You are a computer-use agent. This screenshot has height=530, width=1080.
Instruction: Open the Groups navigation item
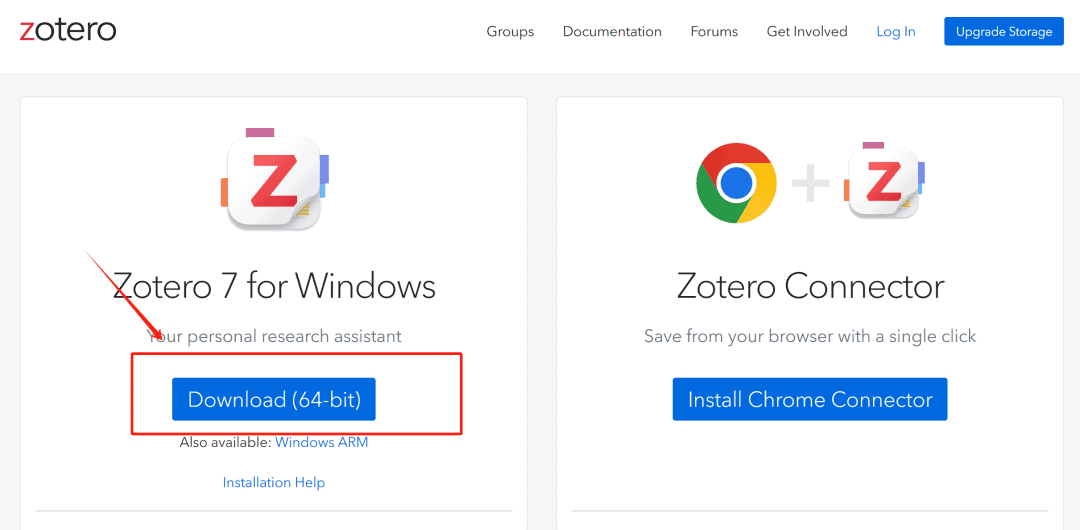[x=510, y=32]
